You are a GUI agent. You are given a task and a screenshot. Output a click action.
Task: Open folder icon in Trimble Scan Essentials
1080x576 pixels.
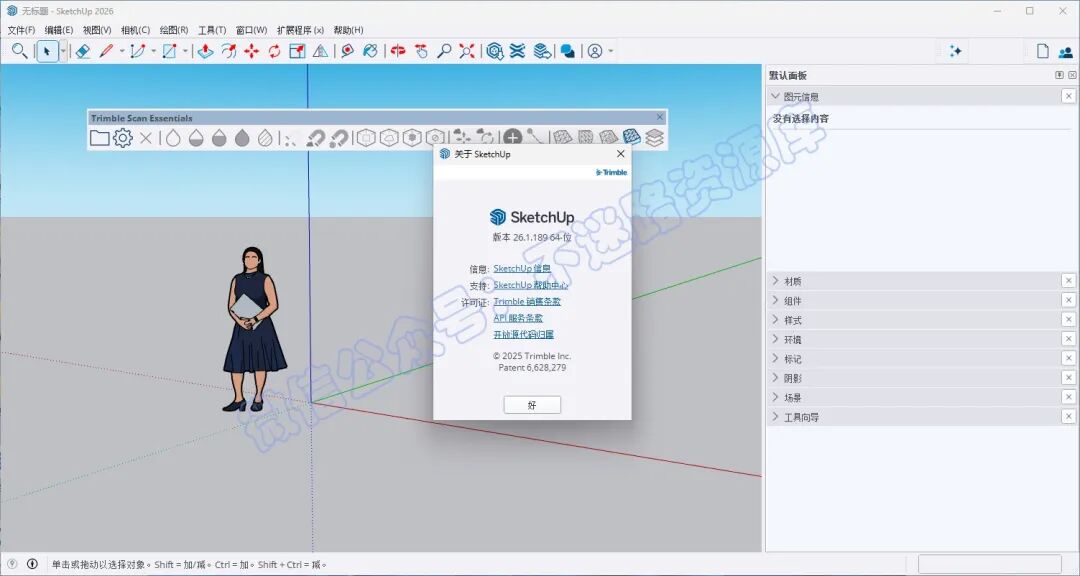(x=99, y=138)
